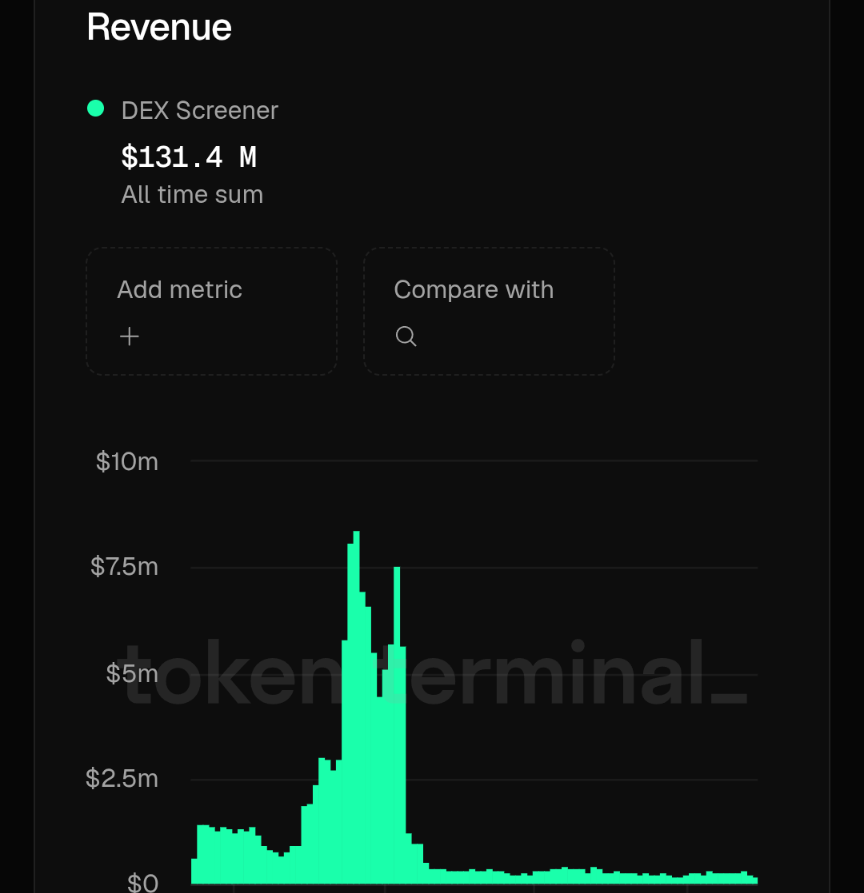Click the $131.4 M revenue value
The image size is (864, 893).
(x=189, y=157)
